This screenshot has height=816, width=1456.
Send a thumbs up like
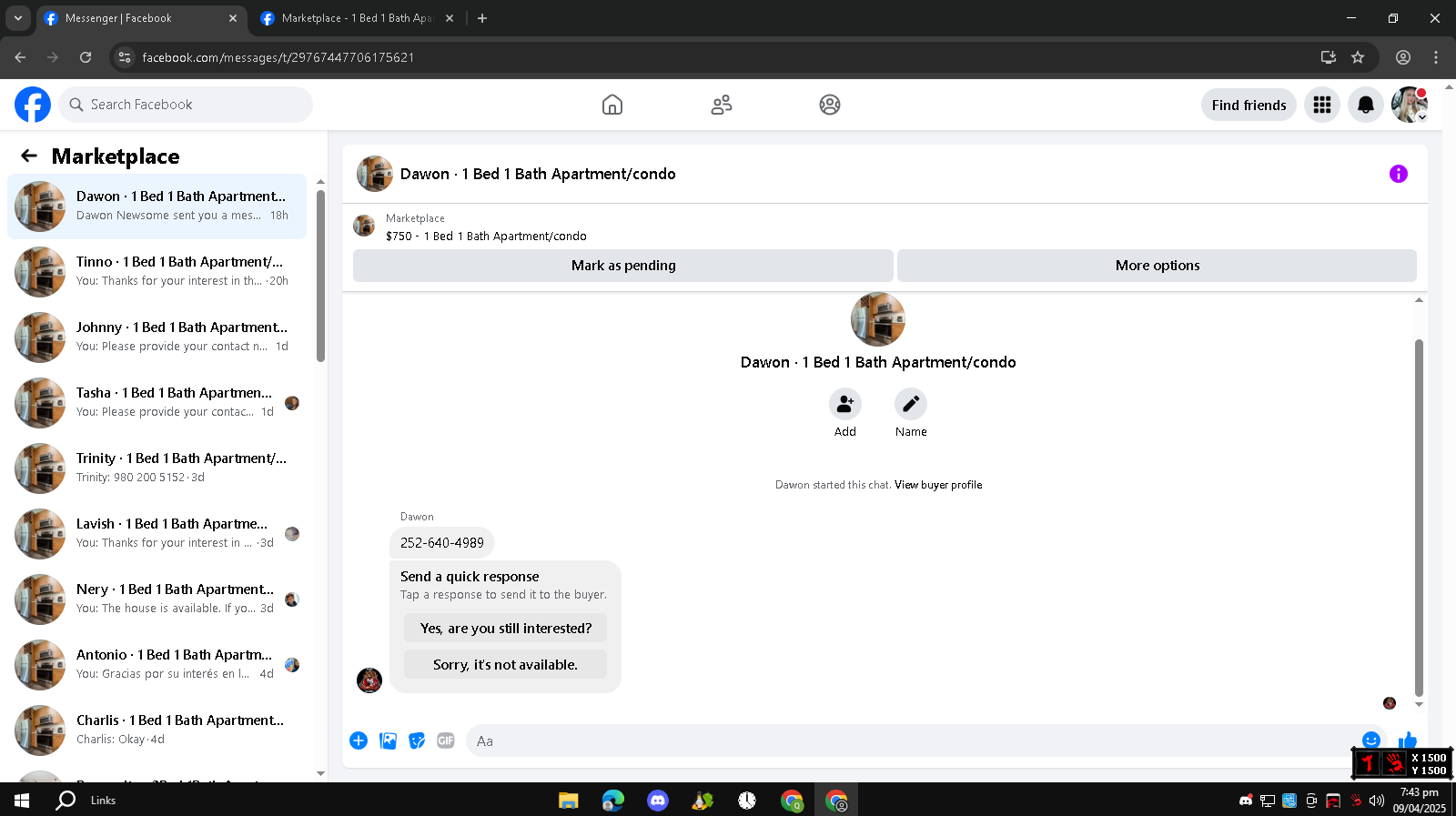(1408, 740)
